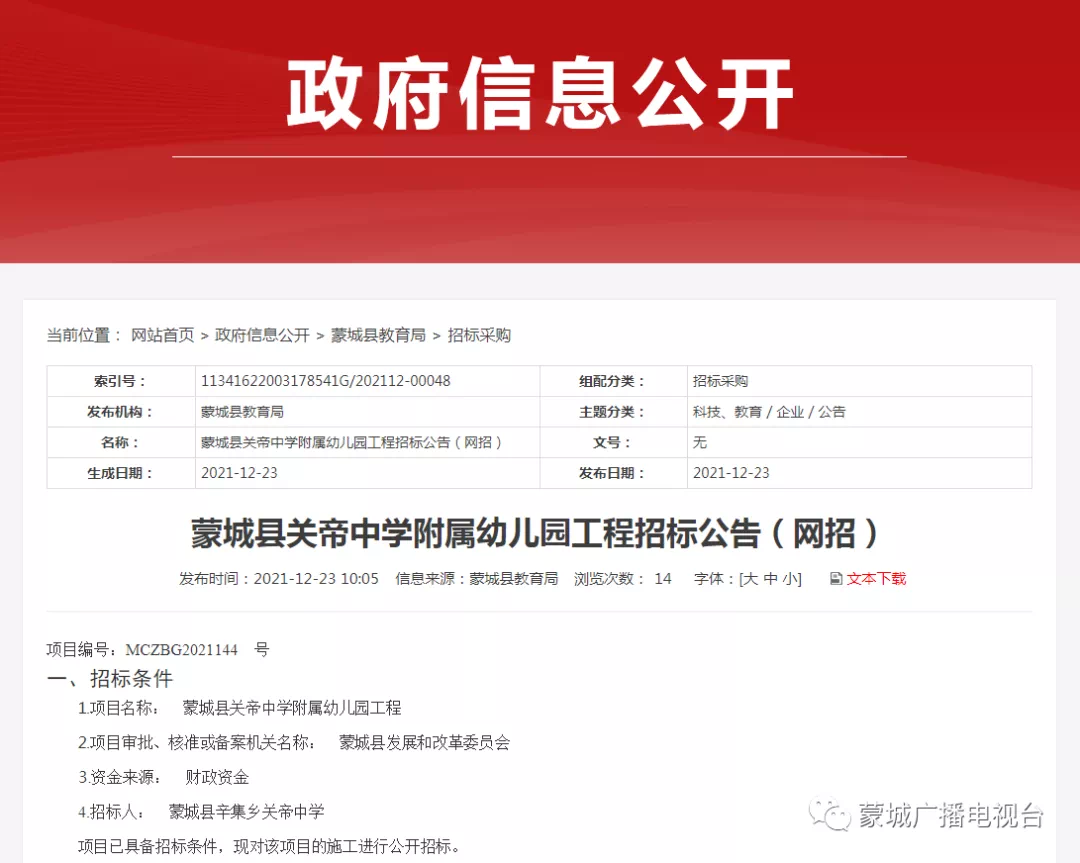Screen dimensions: 1080x863
Task: Click the 3.资金来源 财政资金 line
Action: tap(163, 778)
